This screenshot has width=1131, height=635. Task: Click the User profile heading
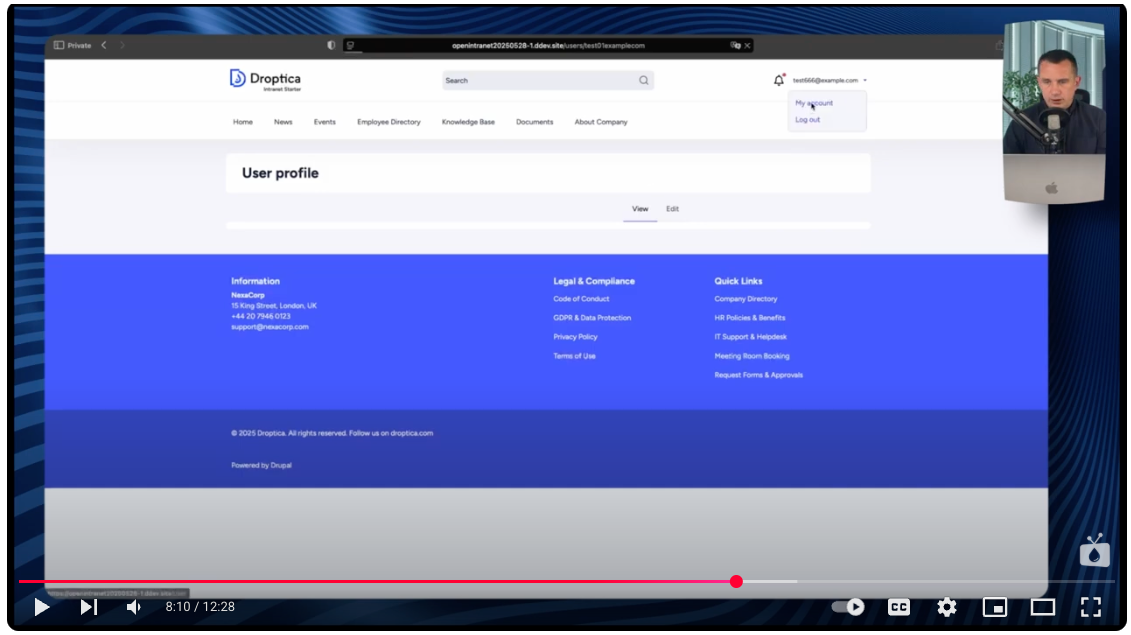[x=280, y=173]
